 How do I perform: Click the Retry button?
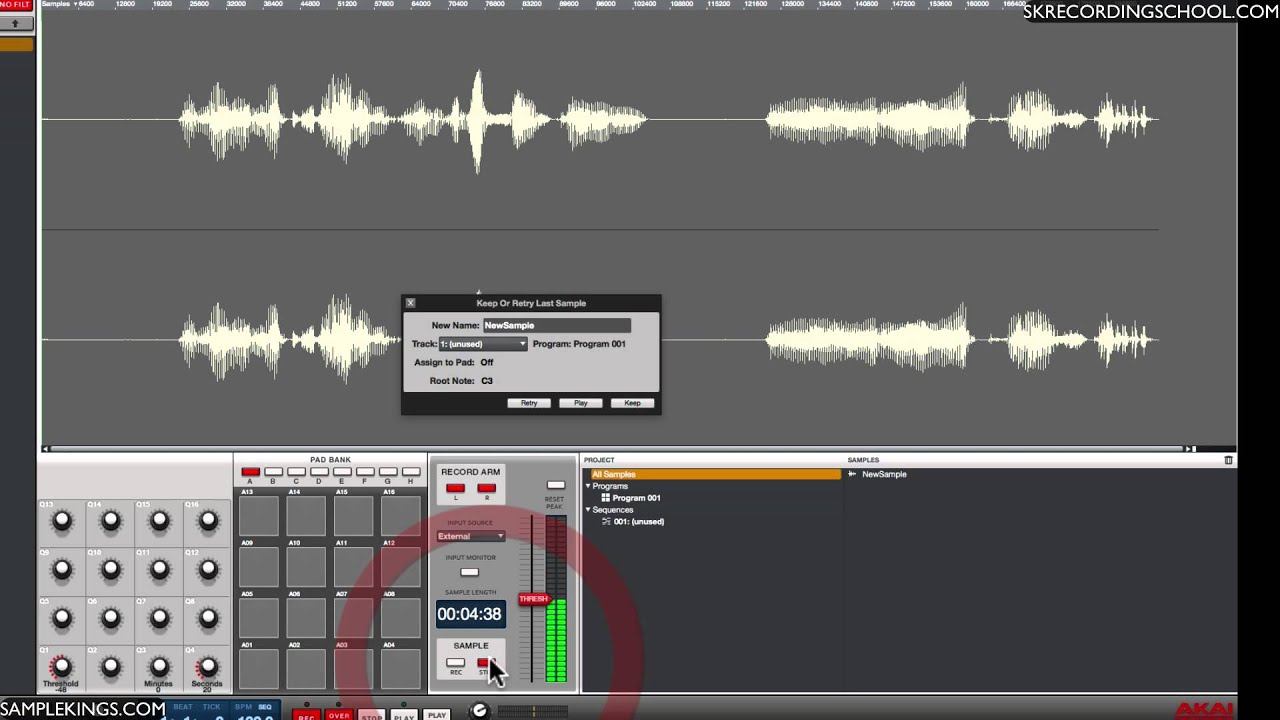point(529,403)
